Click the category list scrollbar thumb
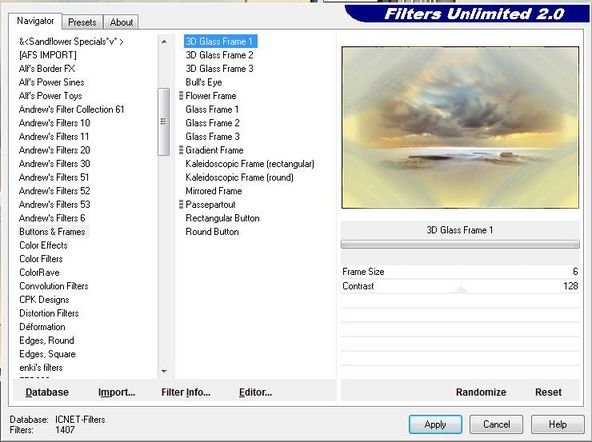Image resolution: width=592 pixels, height=442 pixels. coord(163,122)
